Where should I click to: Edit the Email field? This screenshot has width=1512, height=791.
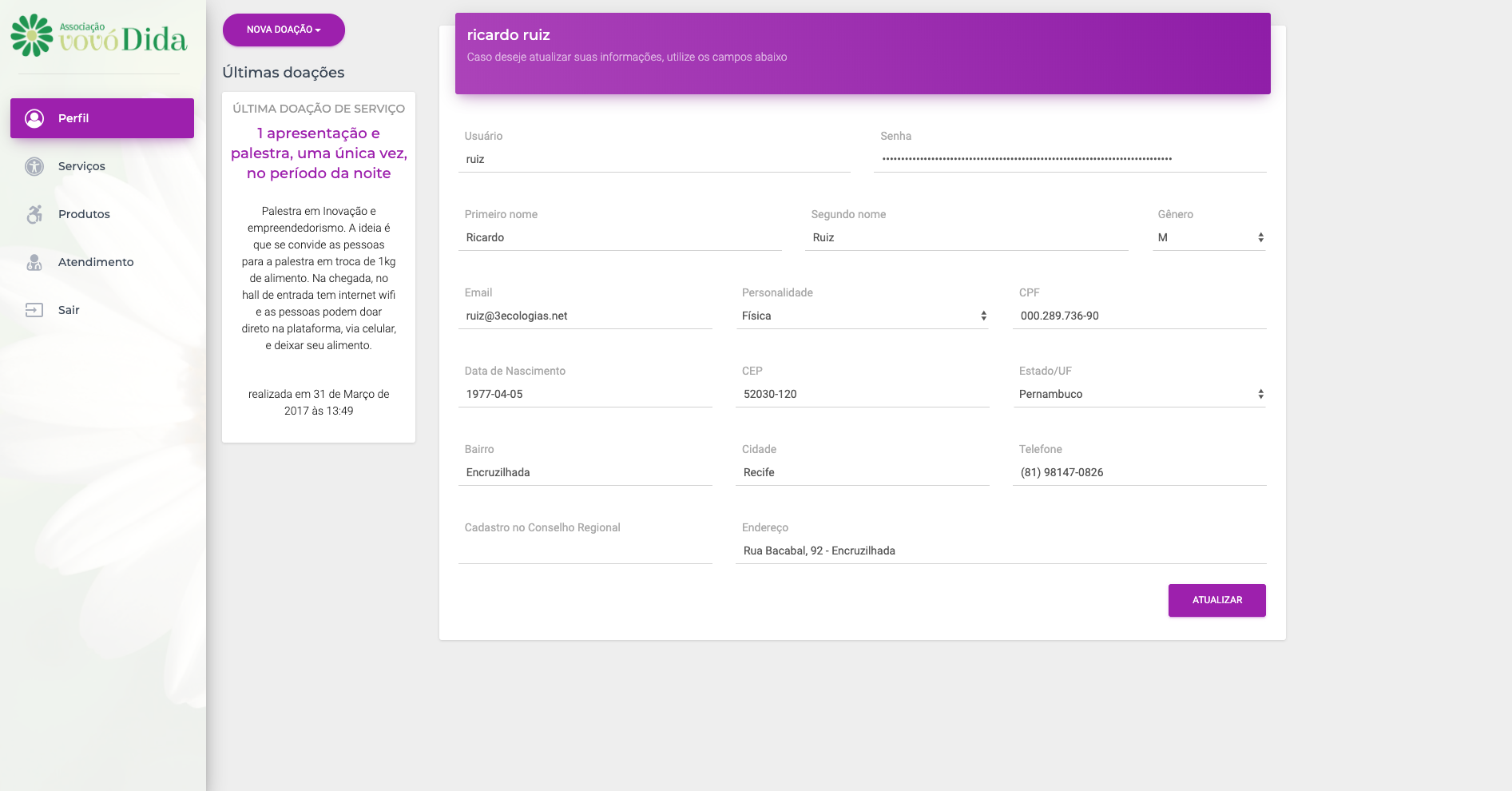point(585,316)
